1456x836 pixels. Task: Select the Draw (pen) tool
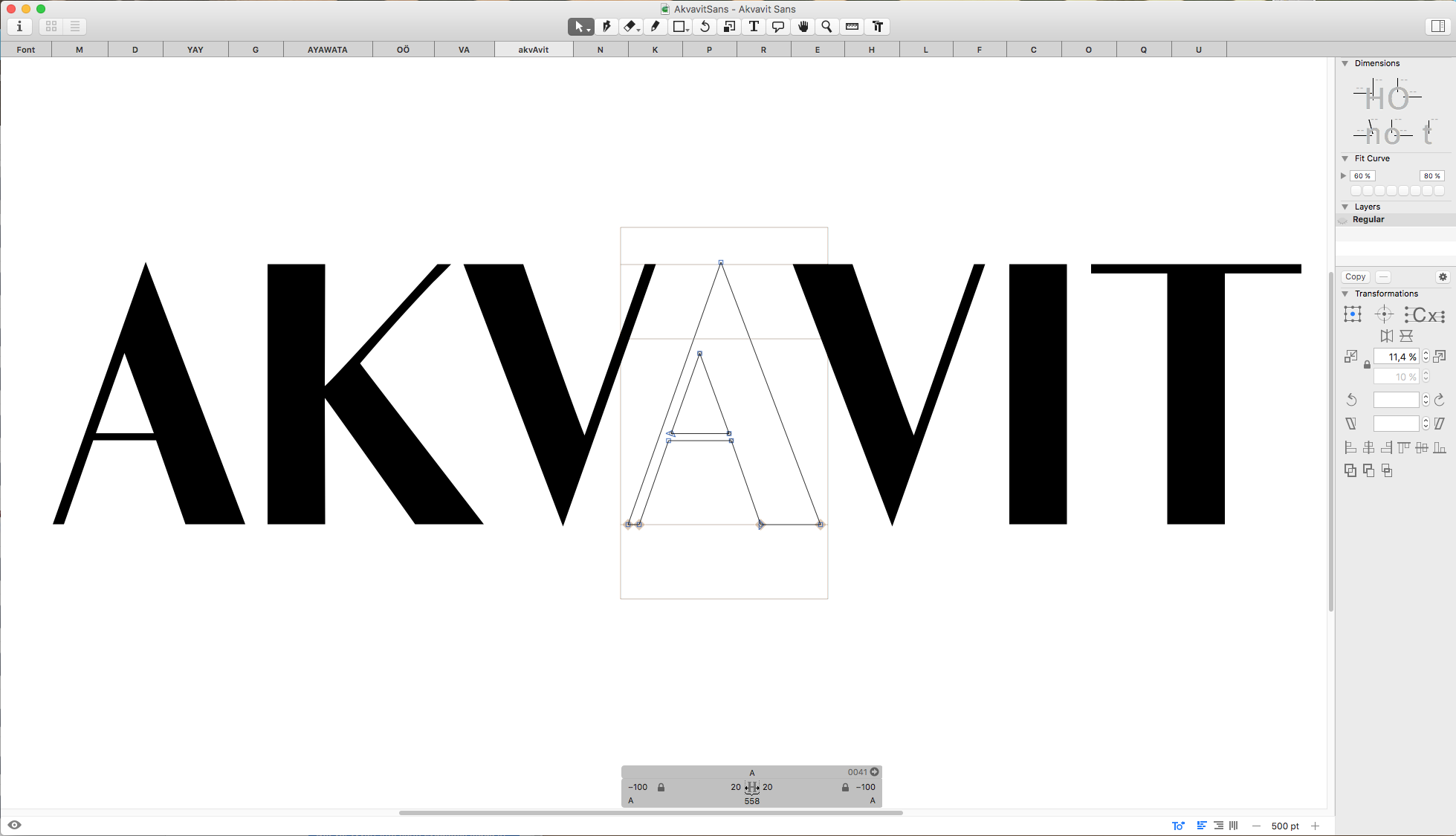coord(606,27)
